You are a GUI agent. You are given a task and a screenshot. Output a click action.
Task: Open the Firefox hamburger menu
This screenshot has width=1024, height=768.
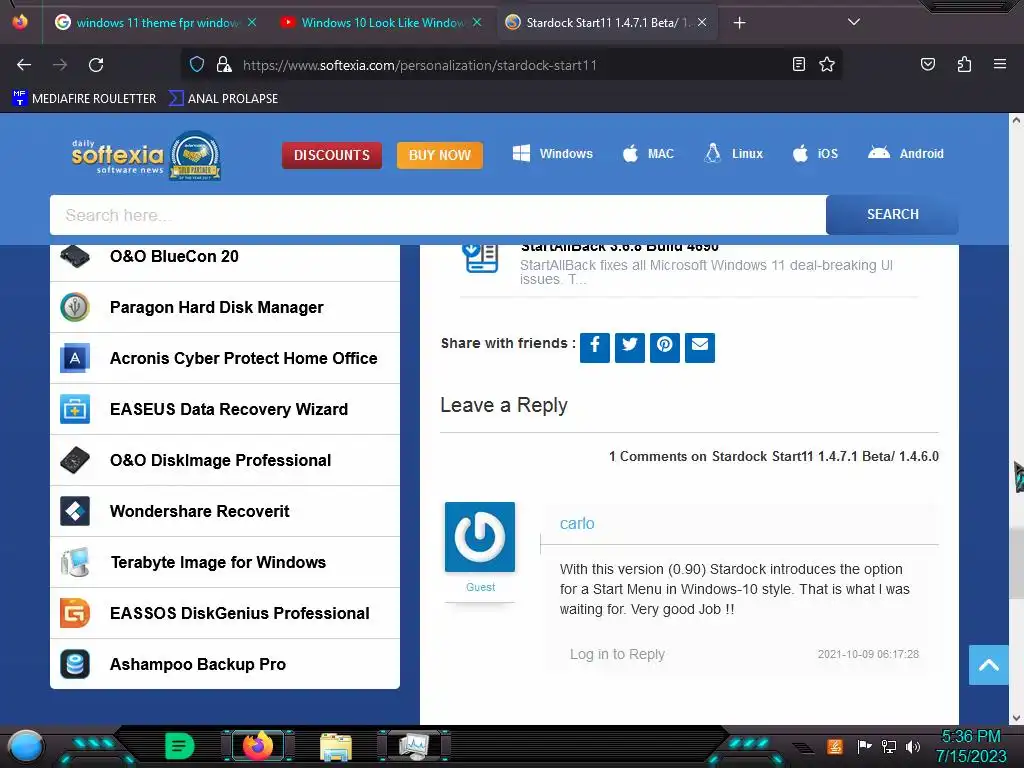(x=1000, y=64)
